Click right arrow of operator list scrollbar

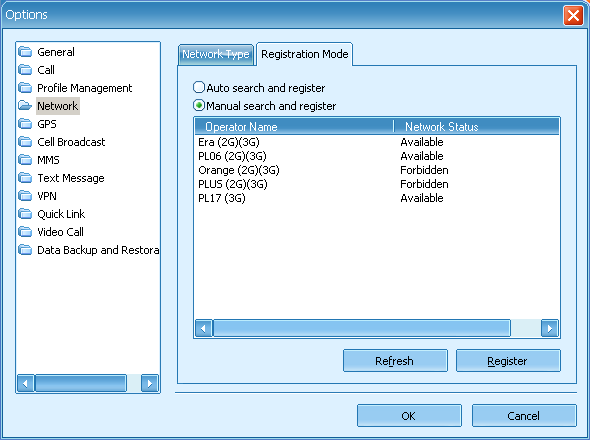(550, 329)
